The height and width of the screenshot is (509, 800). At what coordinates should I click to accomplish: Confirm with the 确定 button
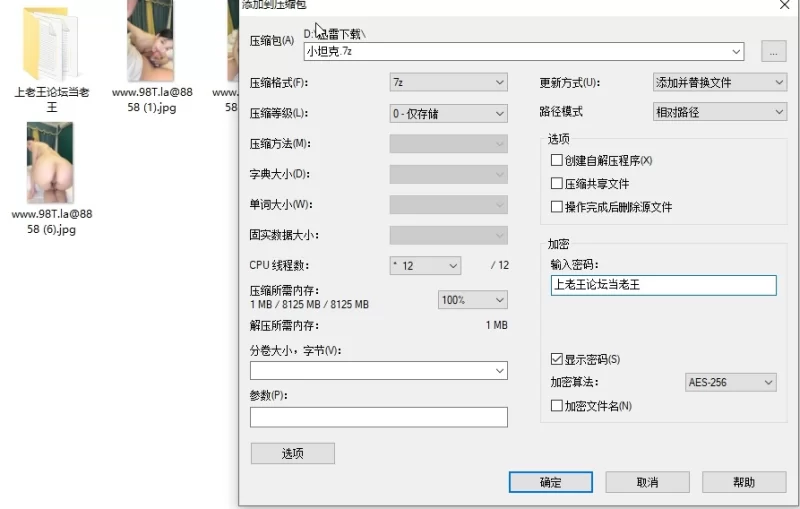tap(551, 482)
